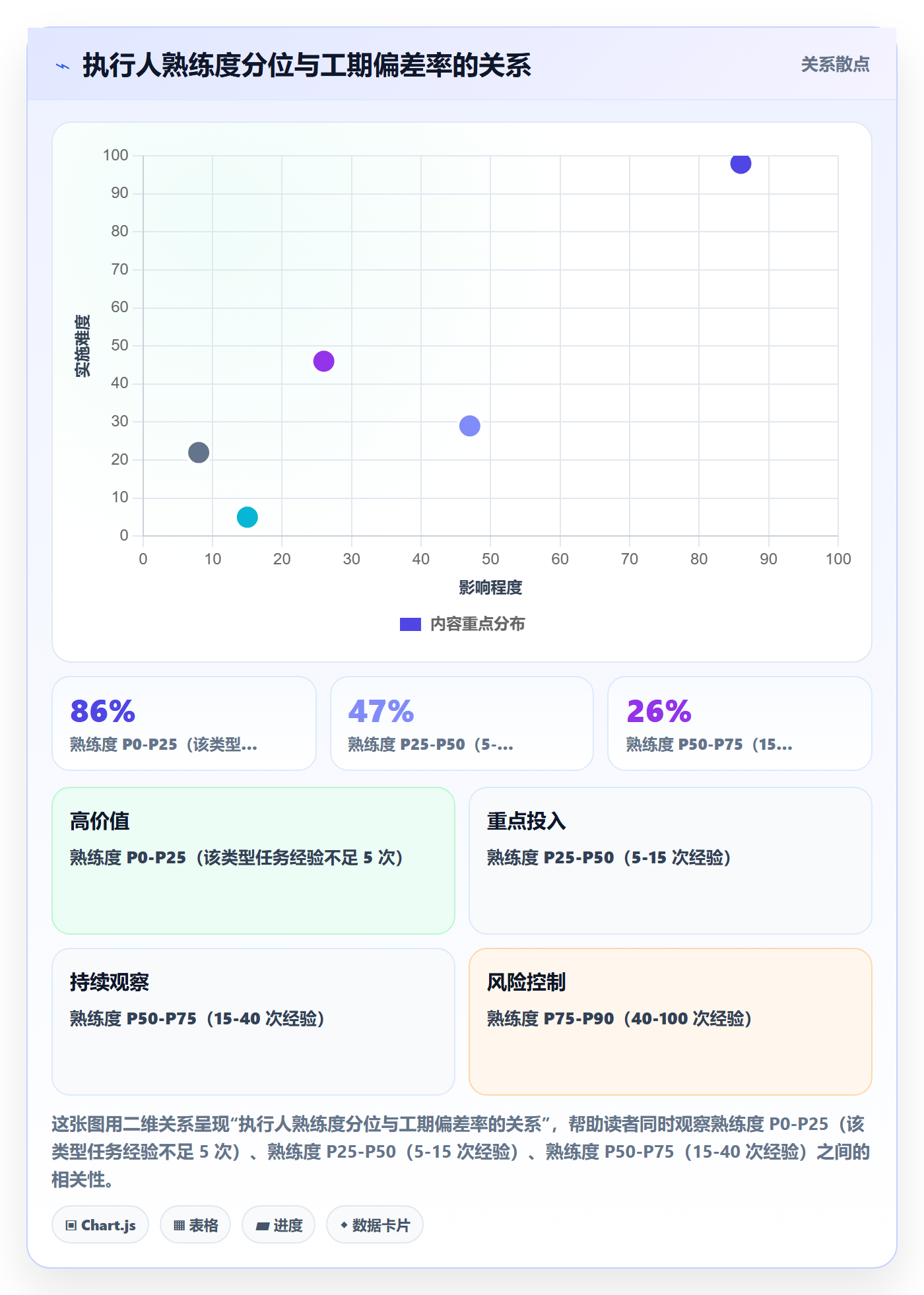Click the truncated label 熟练度 P25-P50（5-…
Image resolution: width=924 pixels, height=1295 pixels.
[x=430, y=745]
